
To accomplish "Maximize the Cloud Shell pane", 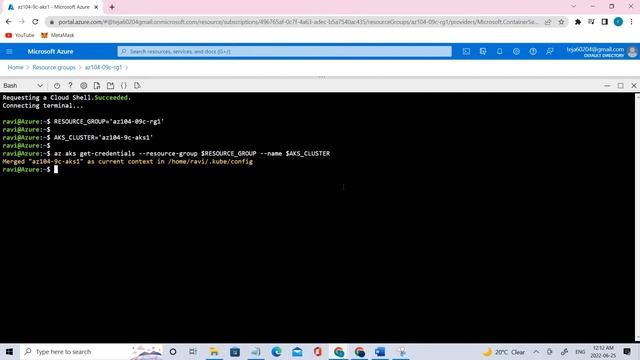I will [620, 86].
